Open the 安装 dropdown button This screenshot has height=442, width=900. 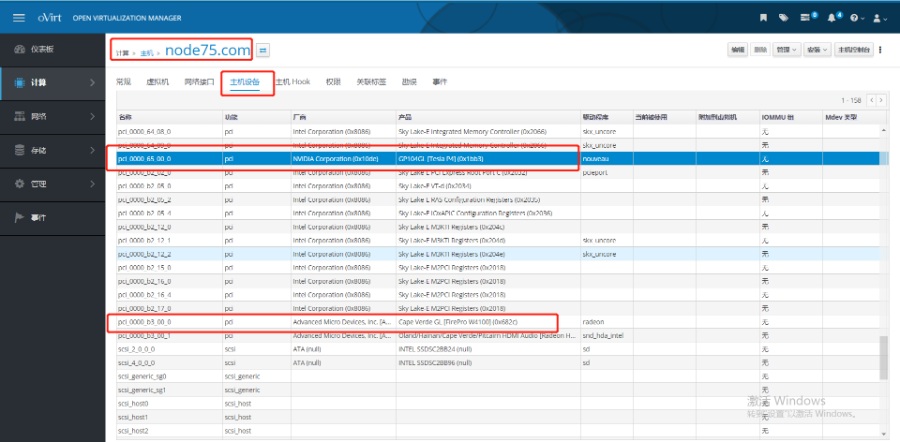click(817, 50)
